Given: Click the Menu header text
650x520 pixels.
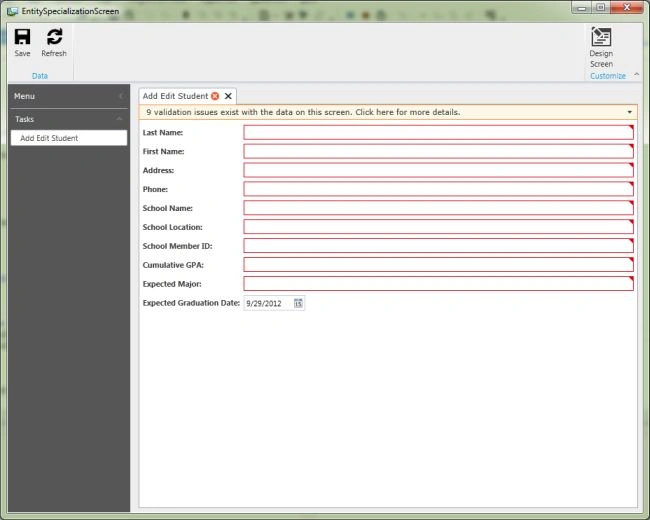Looking at the screenshot, I should coord(24,96).
